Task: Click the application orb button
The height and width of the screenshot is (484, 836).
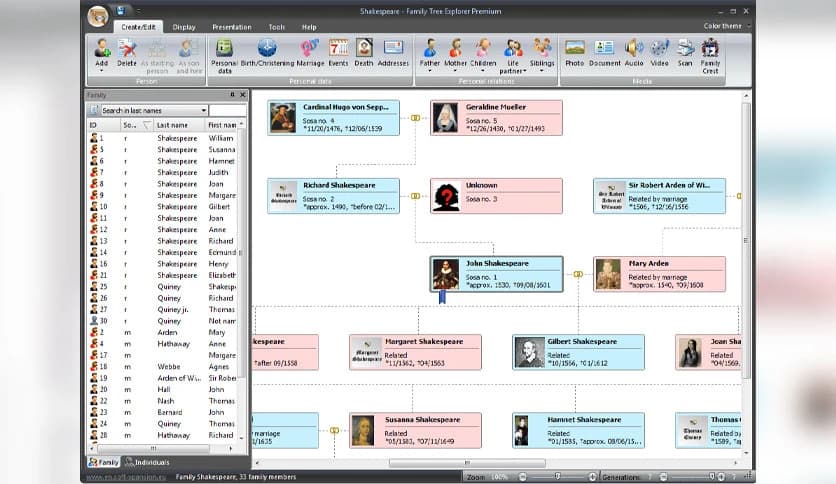Action: (98, 16)
